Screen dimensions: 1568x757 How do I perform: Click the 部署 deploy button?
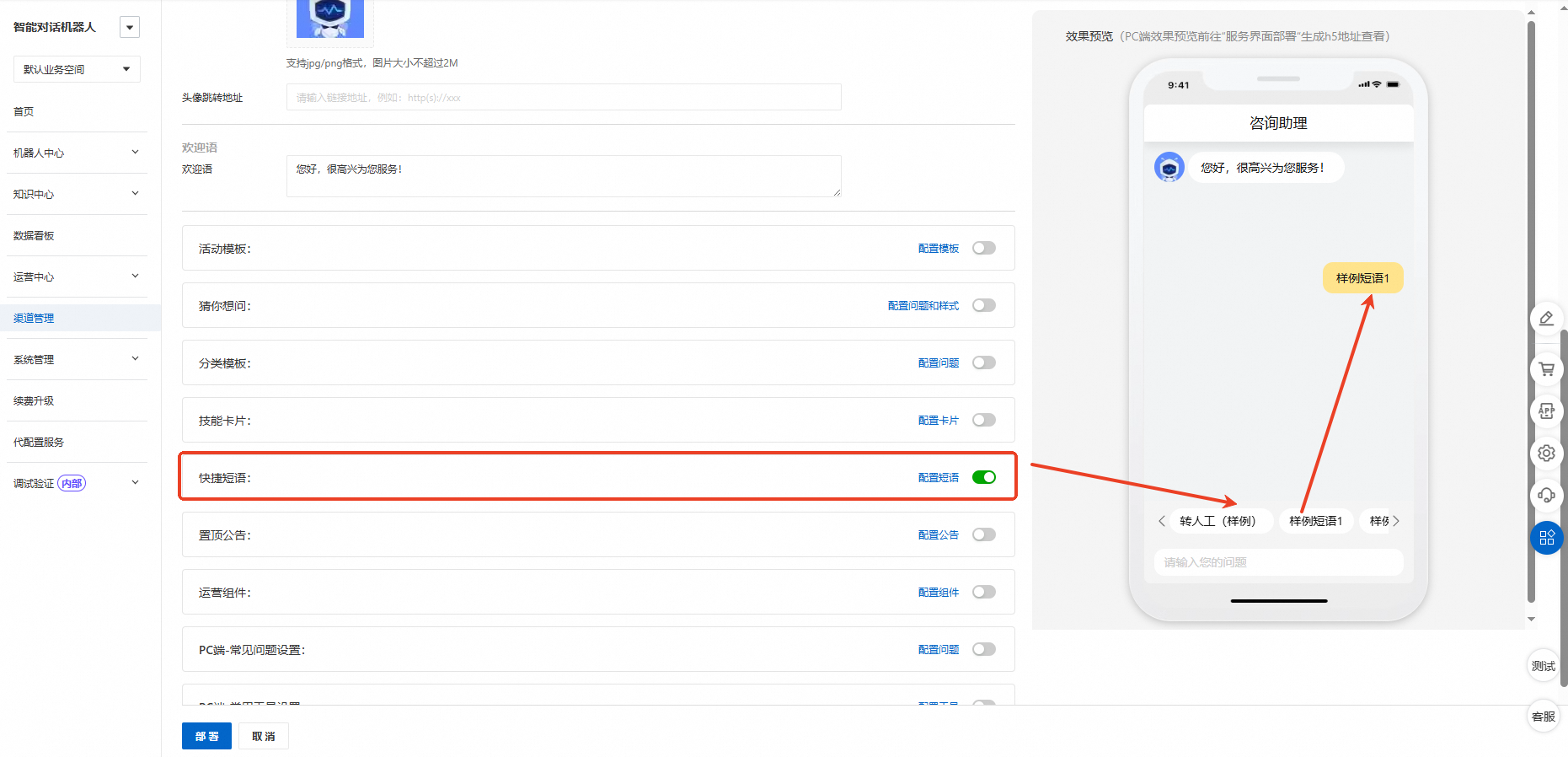(206, 736)
